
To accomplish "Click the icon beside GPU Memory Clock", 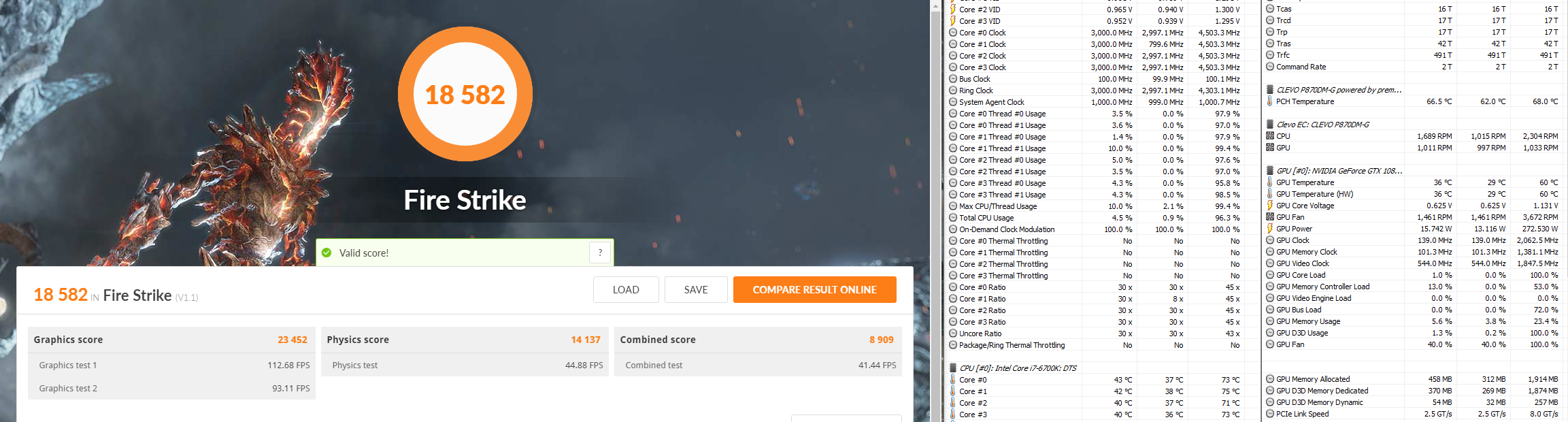I will 1270,252.
